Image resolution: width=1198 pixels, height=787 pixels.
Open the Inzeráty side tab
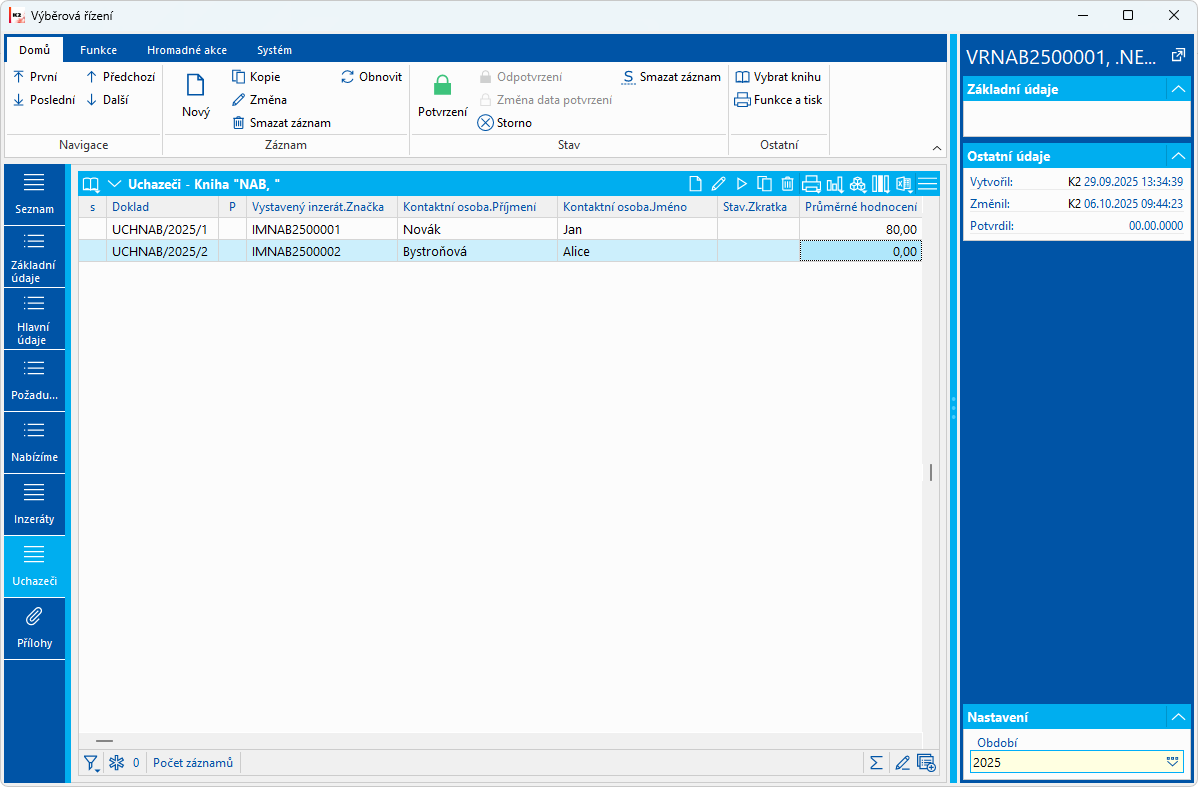[x=34, y=504]
